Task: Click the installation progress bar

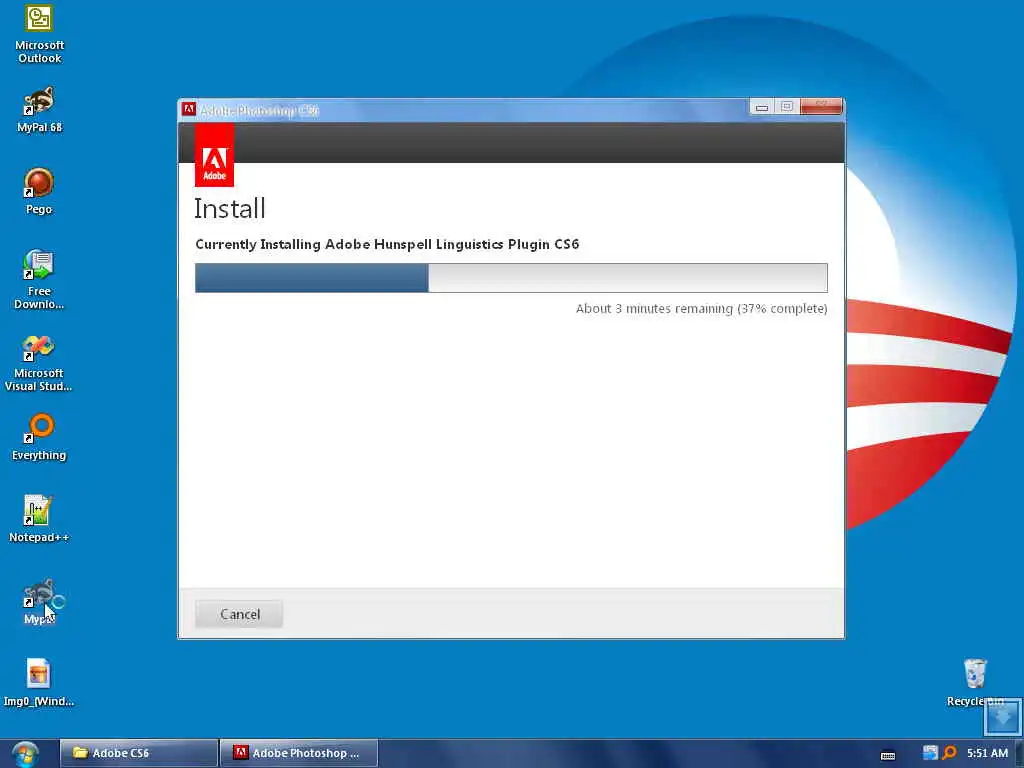Action: pos(511,278)
